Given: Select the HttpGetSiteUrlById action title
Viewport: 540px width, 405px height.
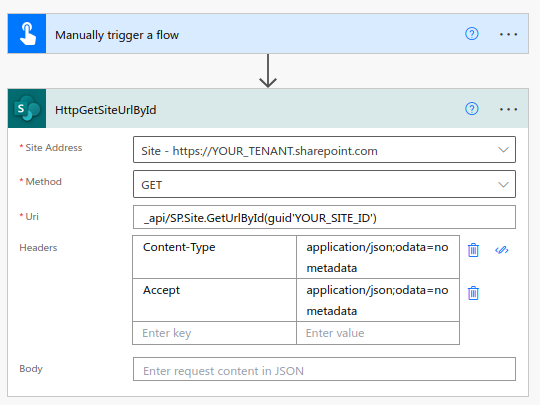Looking at the screenshot, I should click(x=106, y=110).
